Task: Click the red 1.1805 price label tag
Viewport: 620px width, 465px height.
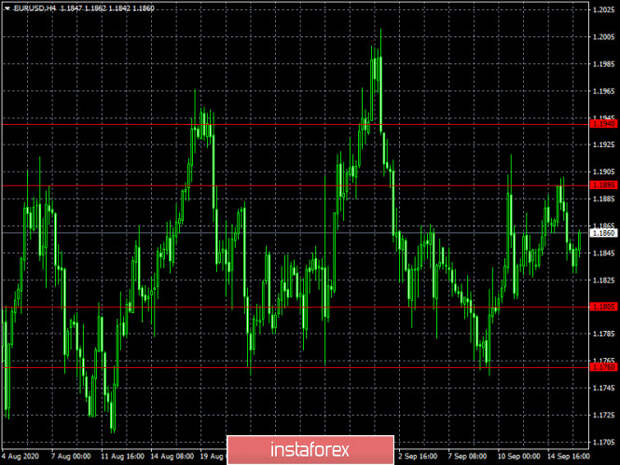Action: [x=604, y=306]
